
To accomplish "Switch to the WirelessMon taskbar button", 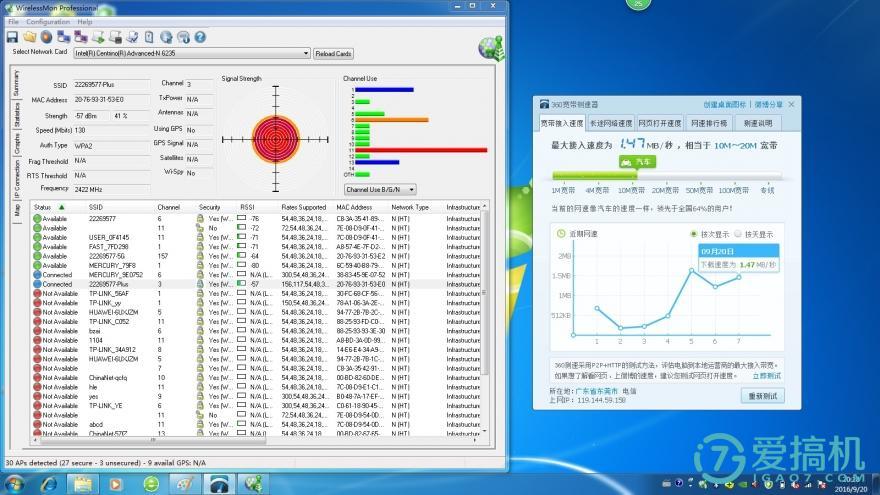I will pos(253,484).
